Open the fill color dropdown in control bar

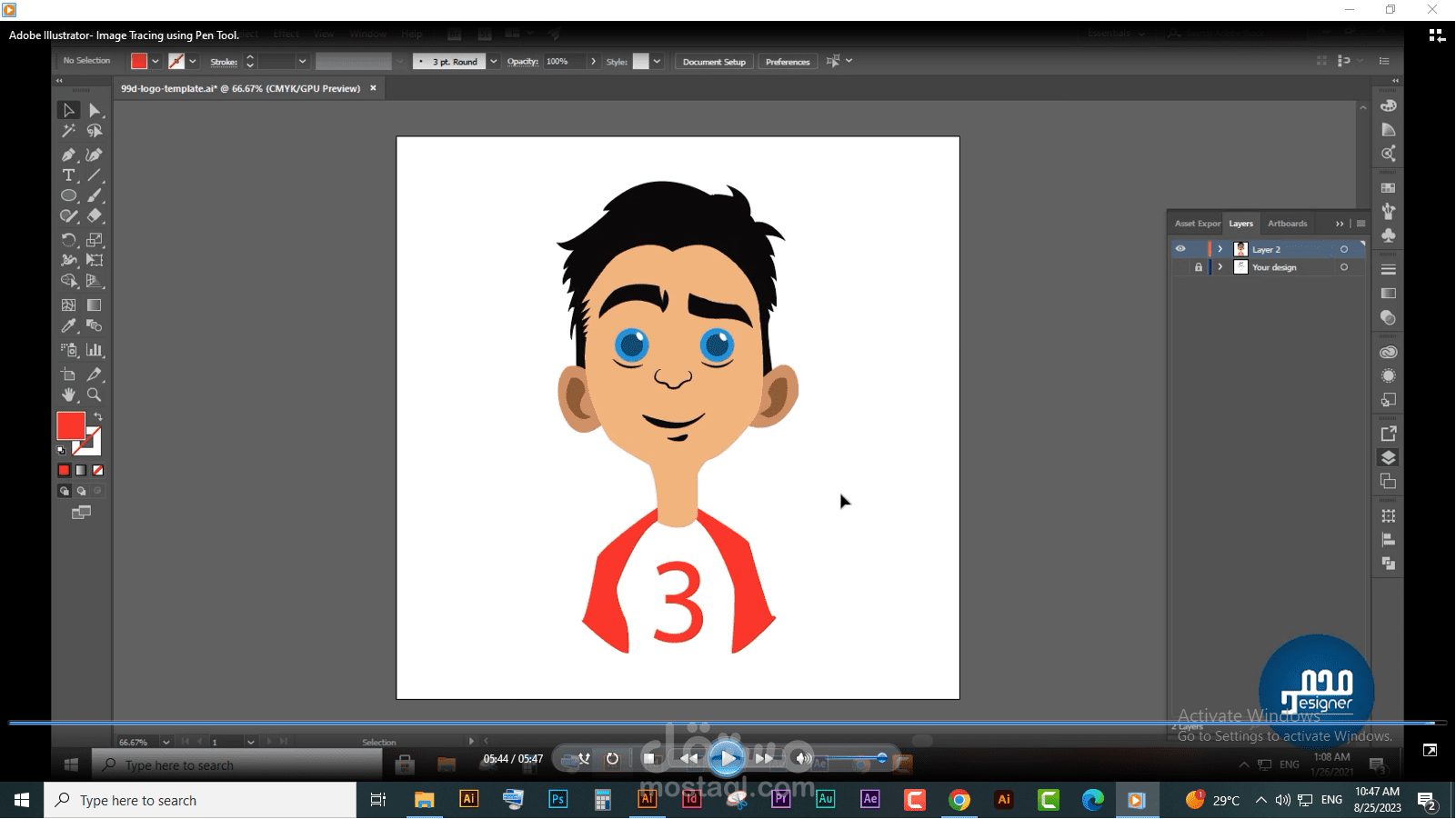tap(156, 62)
